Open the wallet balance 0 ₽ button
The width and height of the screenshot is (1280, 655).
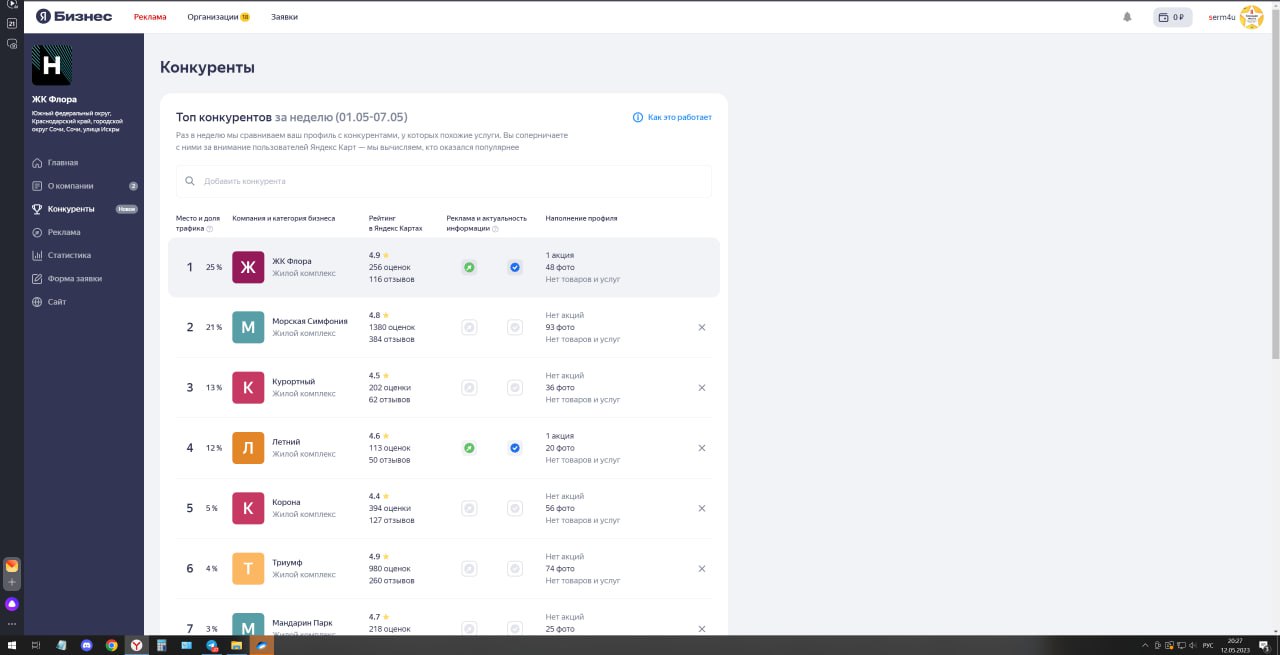[x=1172, y=17]
